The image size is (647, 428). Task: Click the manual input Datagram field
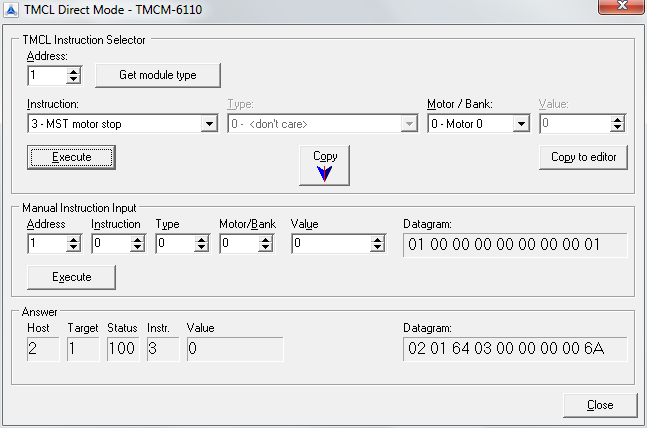[514, 245]
